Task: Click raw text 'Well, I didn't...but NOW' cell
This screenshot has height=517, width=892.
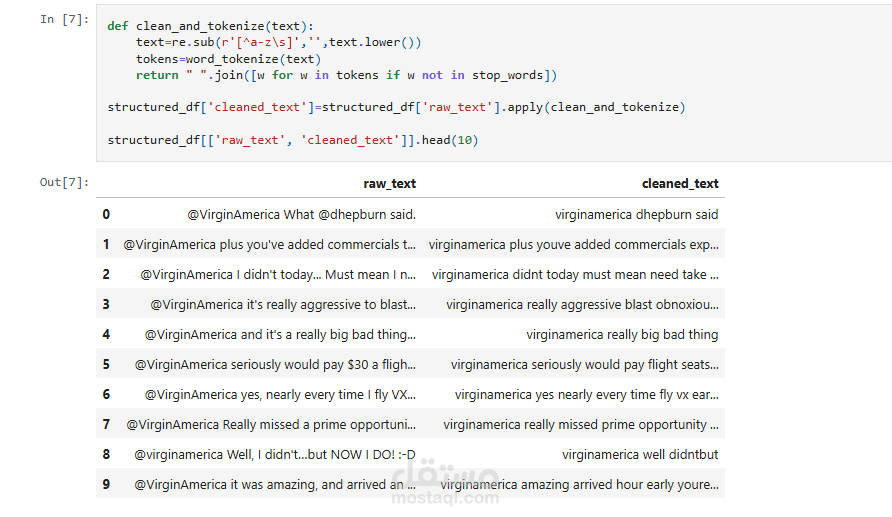Action: point(274,454)
